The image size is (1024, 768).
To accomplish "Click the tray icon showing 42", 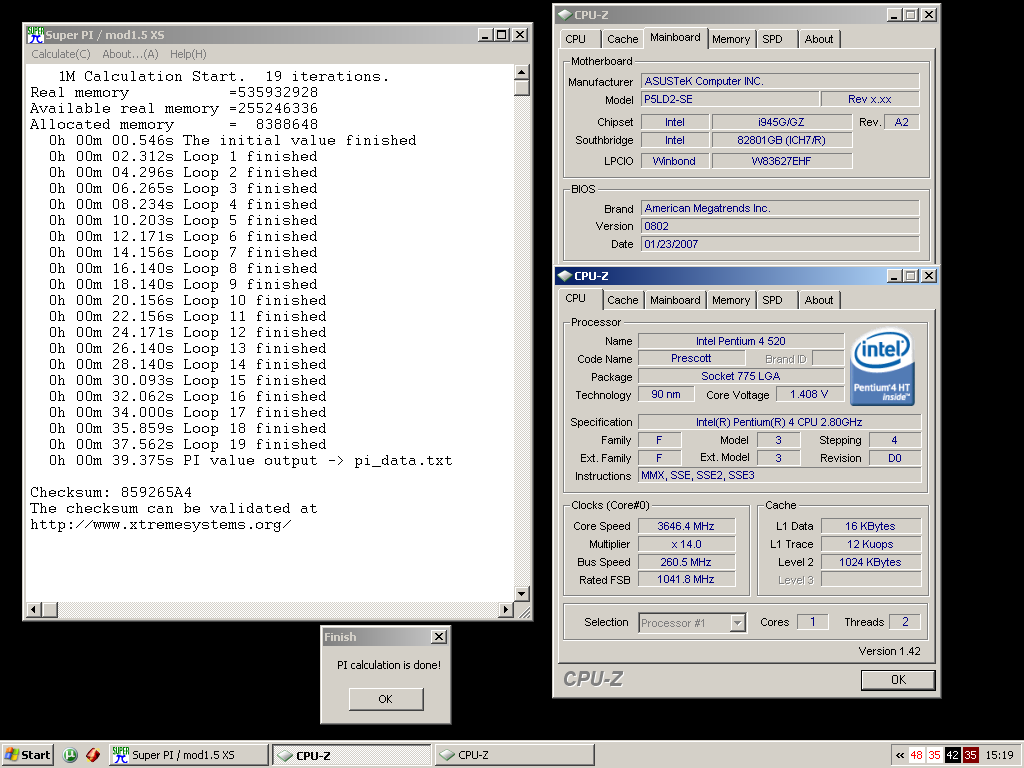I will [x=952, y=756].
